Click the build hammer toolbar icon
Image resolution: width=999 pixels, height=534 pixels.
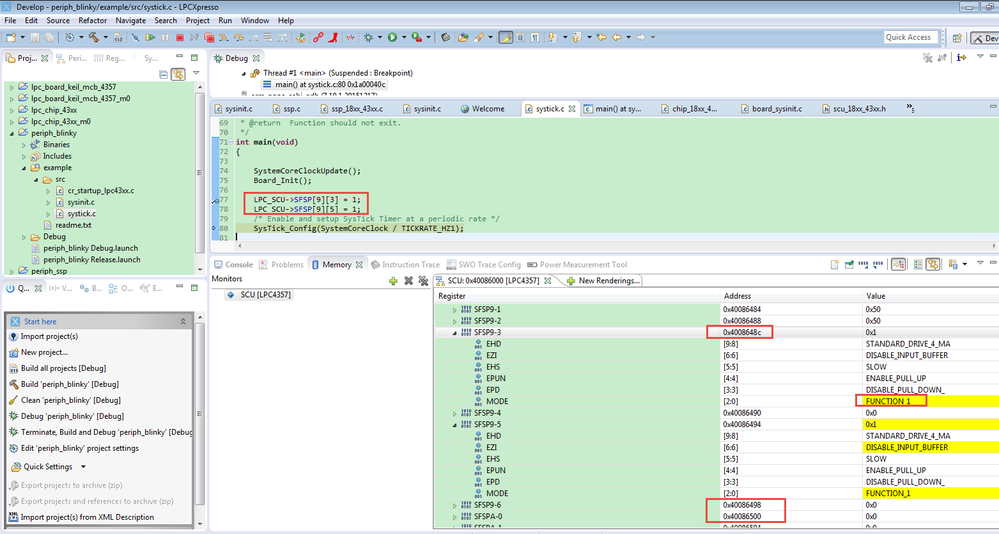(94, 37)
